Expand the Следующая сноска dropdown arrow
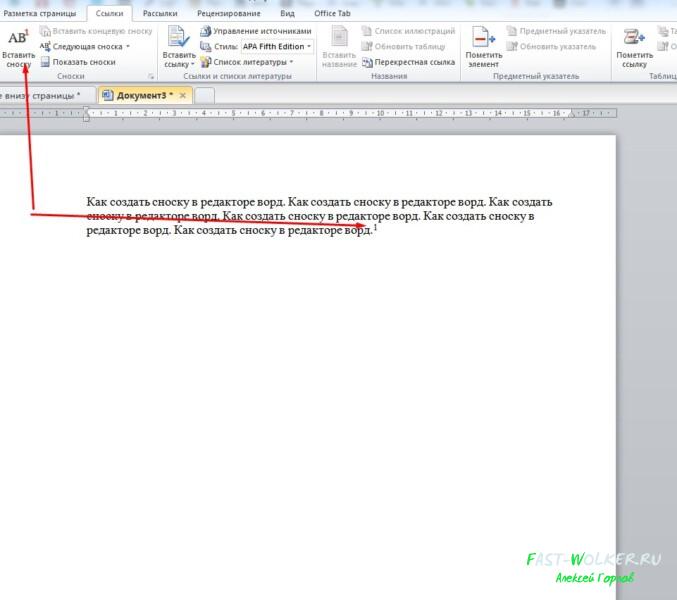This screenshot has width=677, height=600. 128,46
